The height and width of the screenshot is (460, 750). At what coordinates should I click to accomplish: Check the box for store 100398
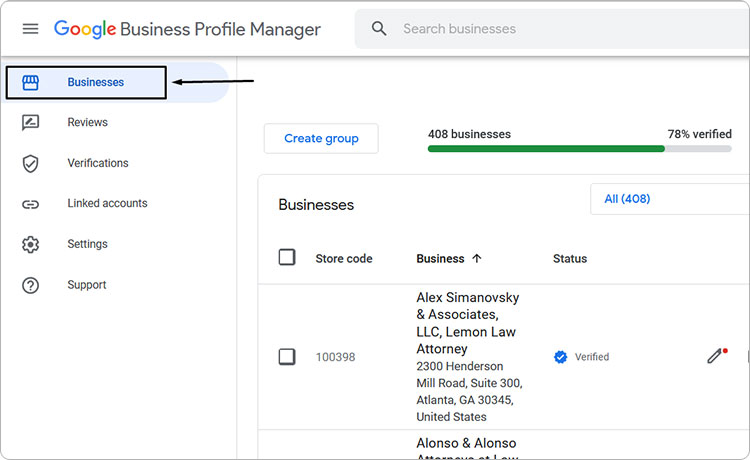[x=287, y=357]
